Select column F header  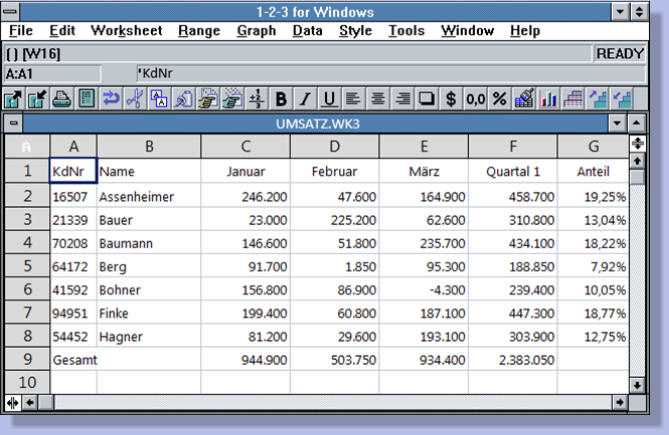pos(513,146)
